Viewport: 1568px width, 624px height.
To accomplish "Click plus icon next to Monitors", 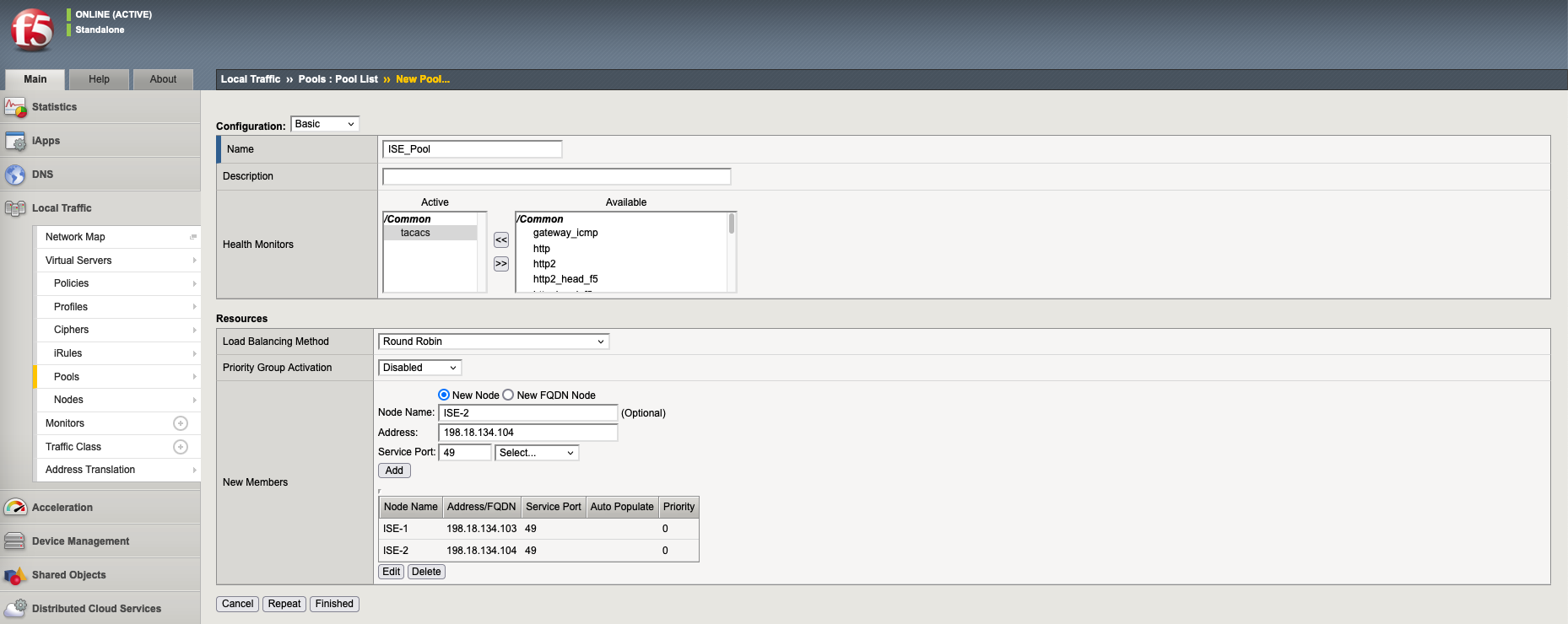I will [x=181, y=423].
